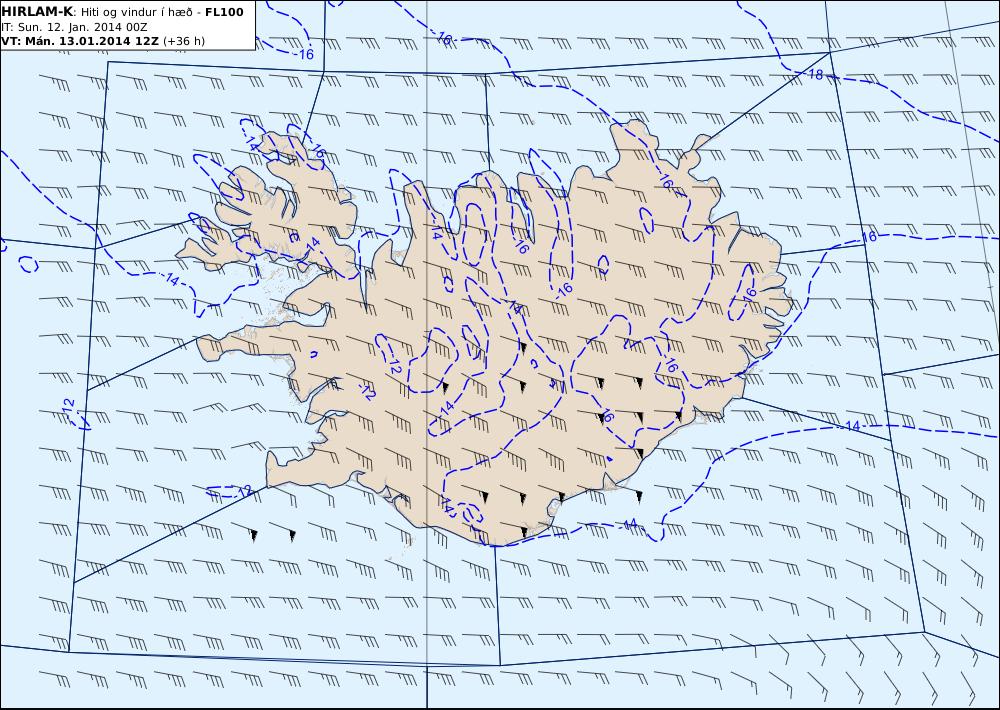Click the "VT: Mán. 13.01.2014 12Z" valid time
Image resolution: width=1000 pixels, height=710 pixels.
click(80, 41)
